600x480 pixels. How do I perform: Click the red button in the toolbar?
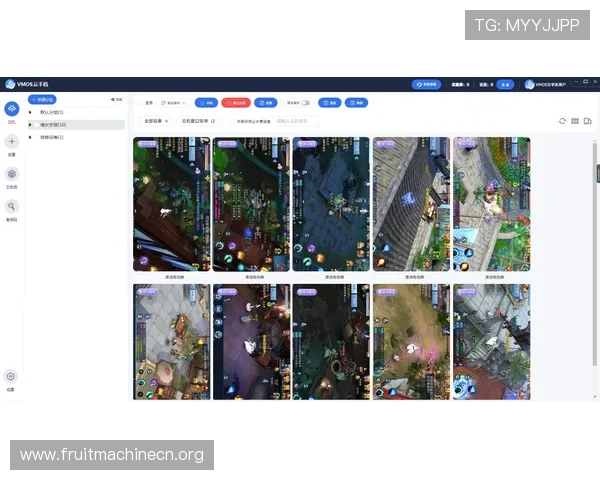point(236,103)
